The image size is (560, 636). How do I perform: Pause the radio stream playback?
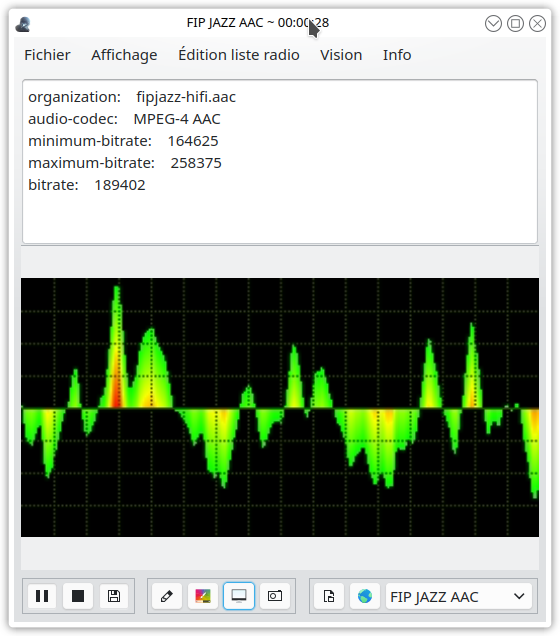[42, 596]
